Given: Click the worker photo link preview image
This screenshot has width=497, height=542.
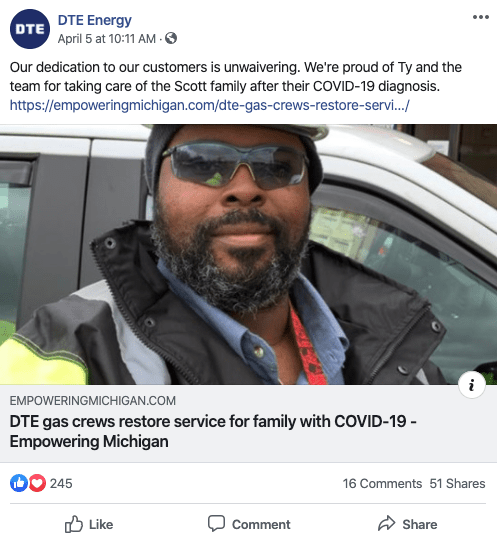Looking at the screenshot, I should 248,254.
